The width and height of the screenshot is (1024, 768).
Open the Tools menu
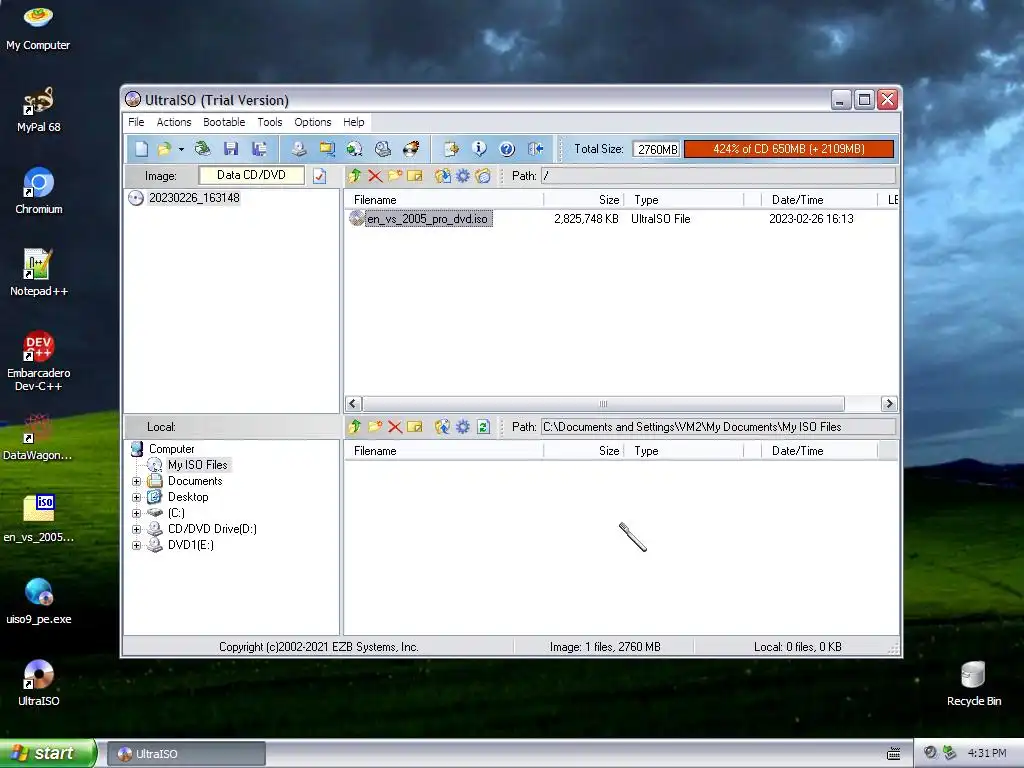click(x=270, y=122)
